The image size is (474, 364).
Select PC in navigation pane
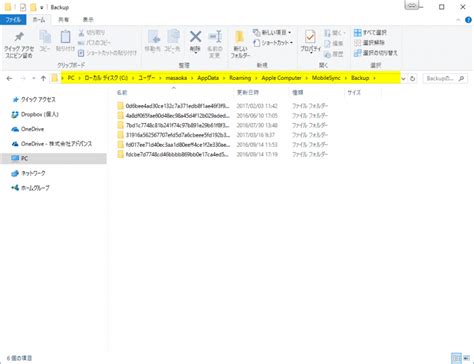(x=53, y=158)
